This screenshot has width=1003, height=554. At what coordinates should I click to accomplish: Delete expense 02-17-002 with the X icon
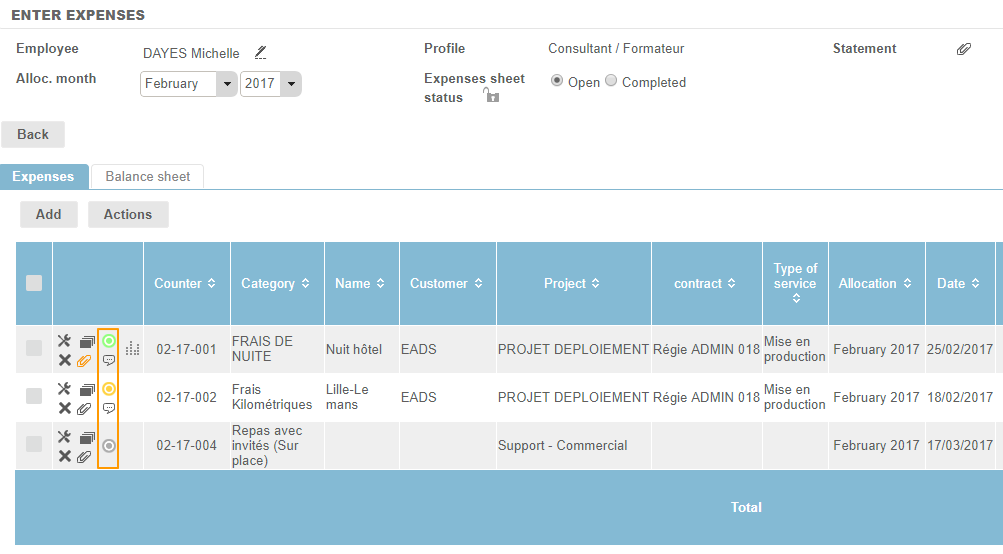(64, 408)
